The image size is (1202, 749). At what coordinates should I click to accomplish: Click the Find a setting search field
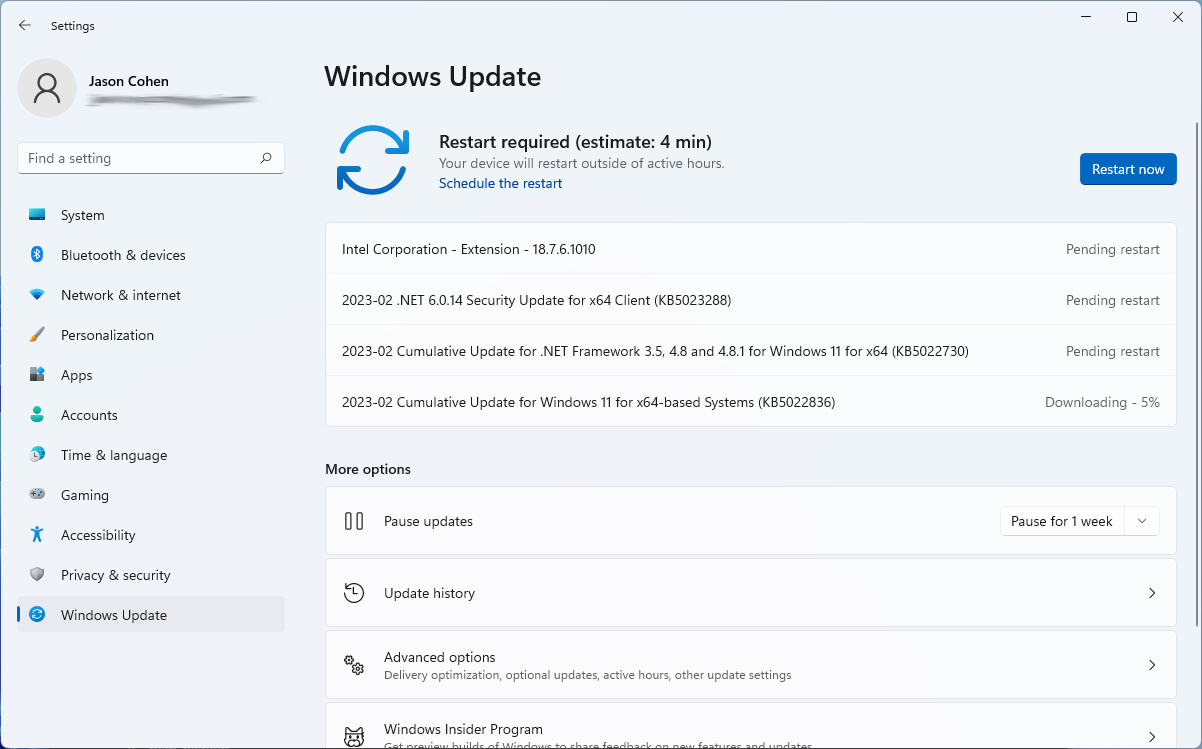click(x=150, y=158)
